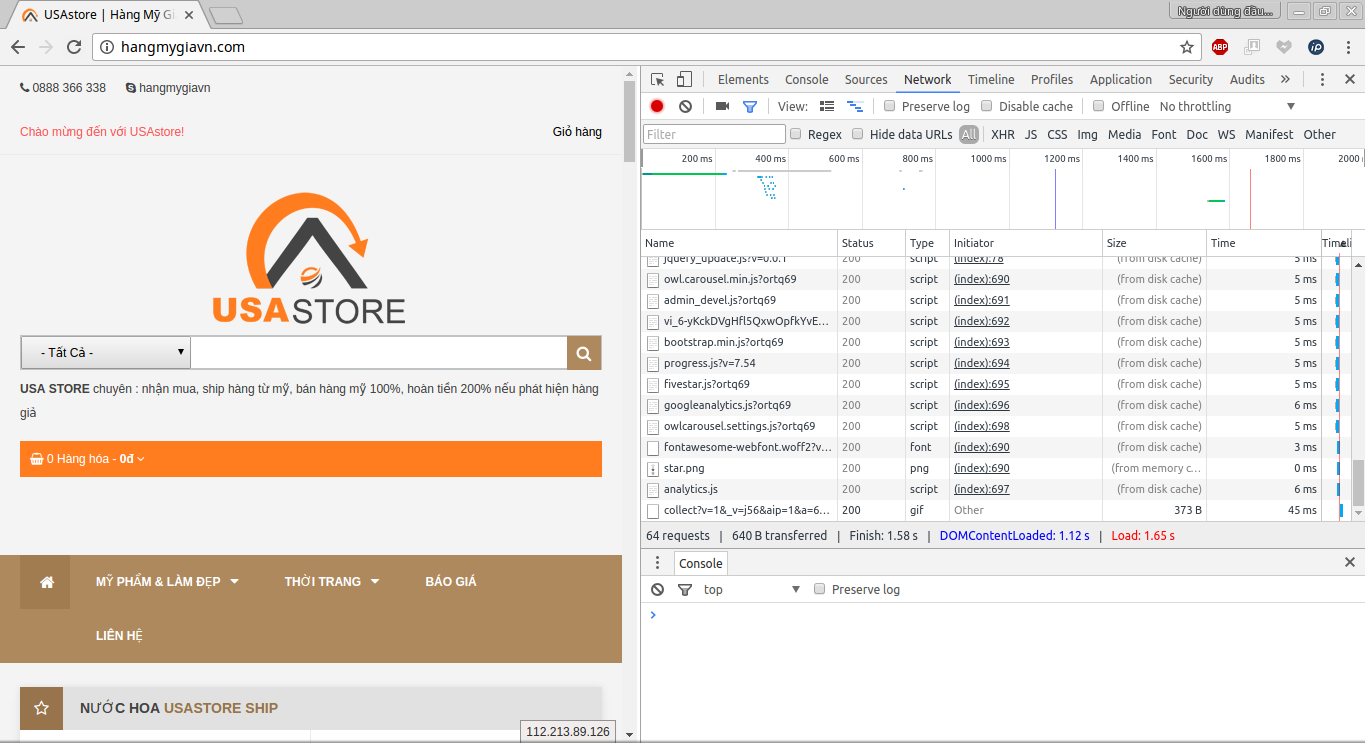Open the Chrome three-dot menu

[x=1346, y=47]
